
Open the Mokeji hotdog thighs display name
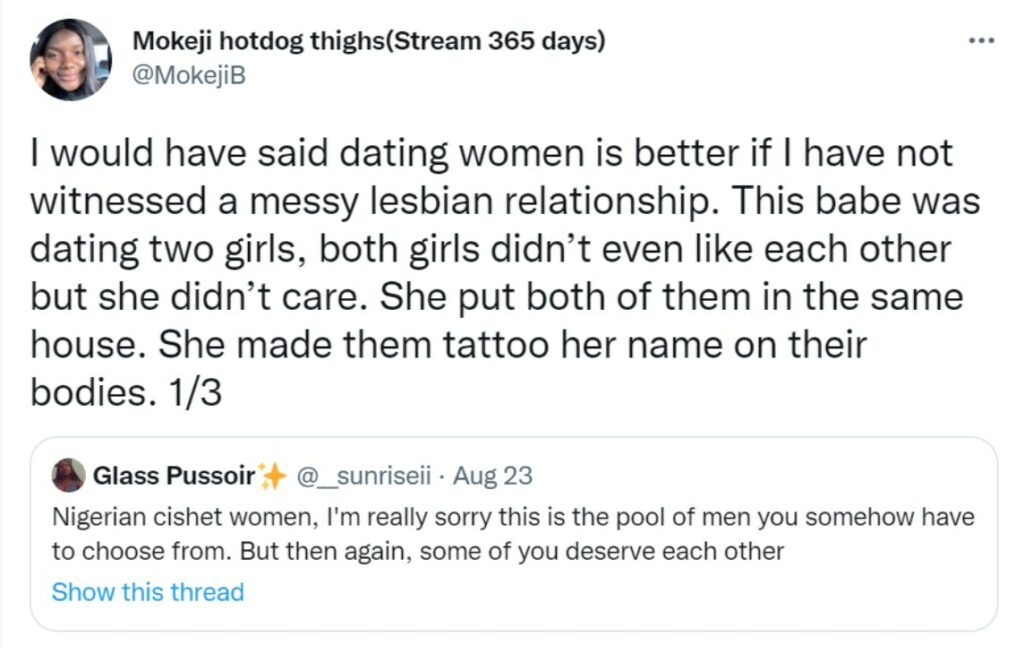pos(258,44)
